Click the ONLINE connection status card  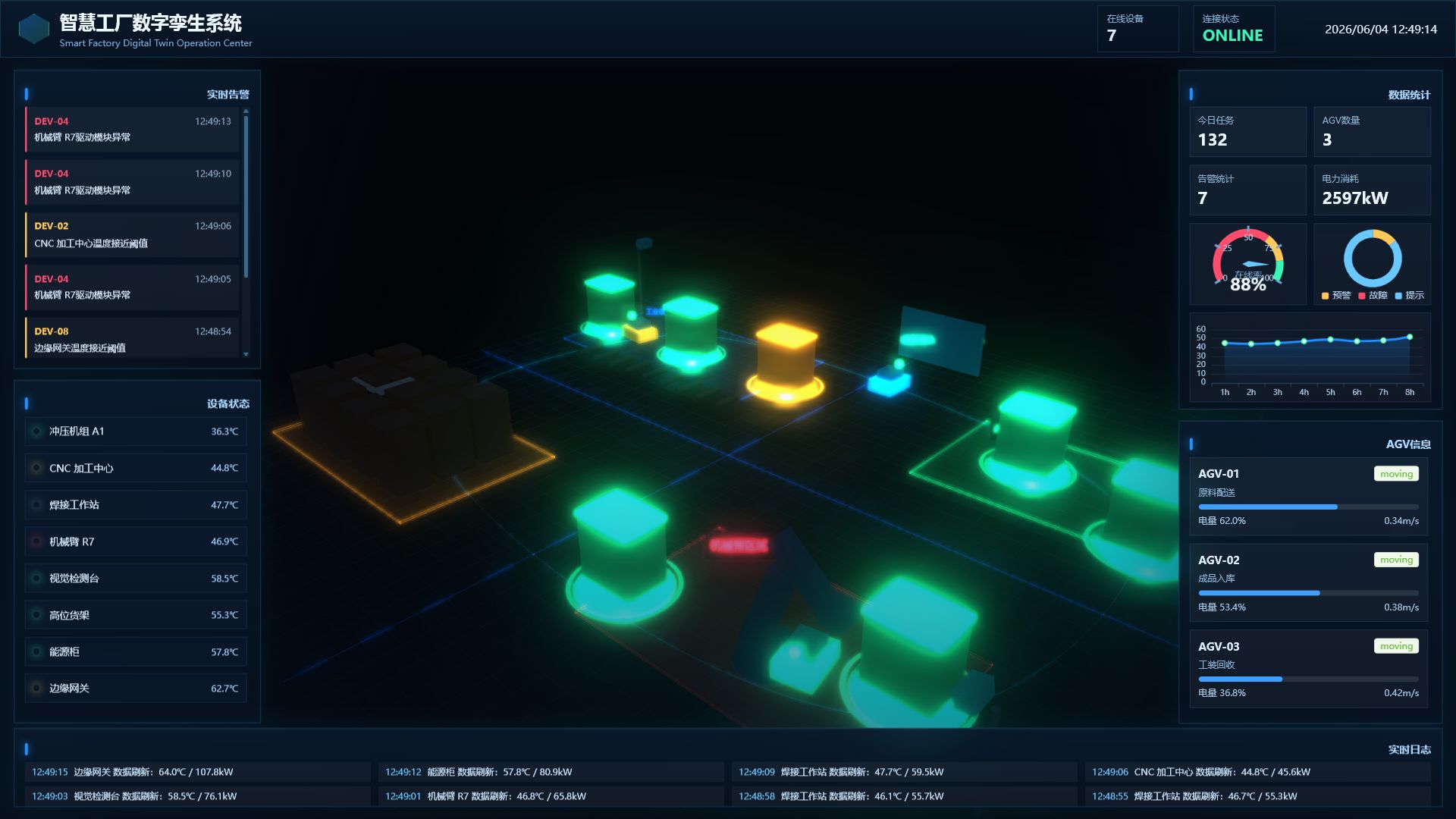1234,29
